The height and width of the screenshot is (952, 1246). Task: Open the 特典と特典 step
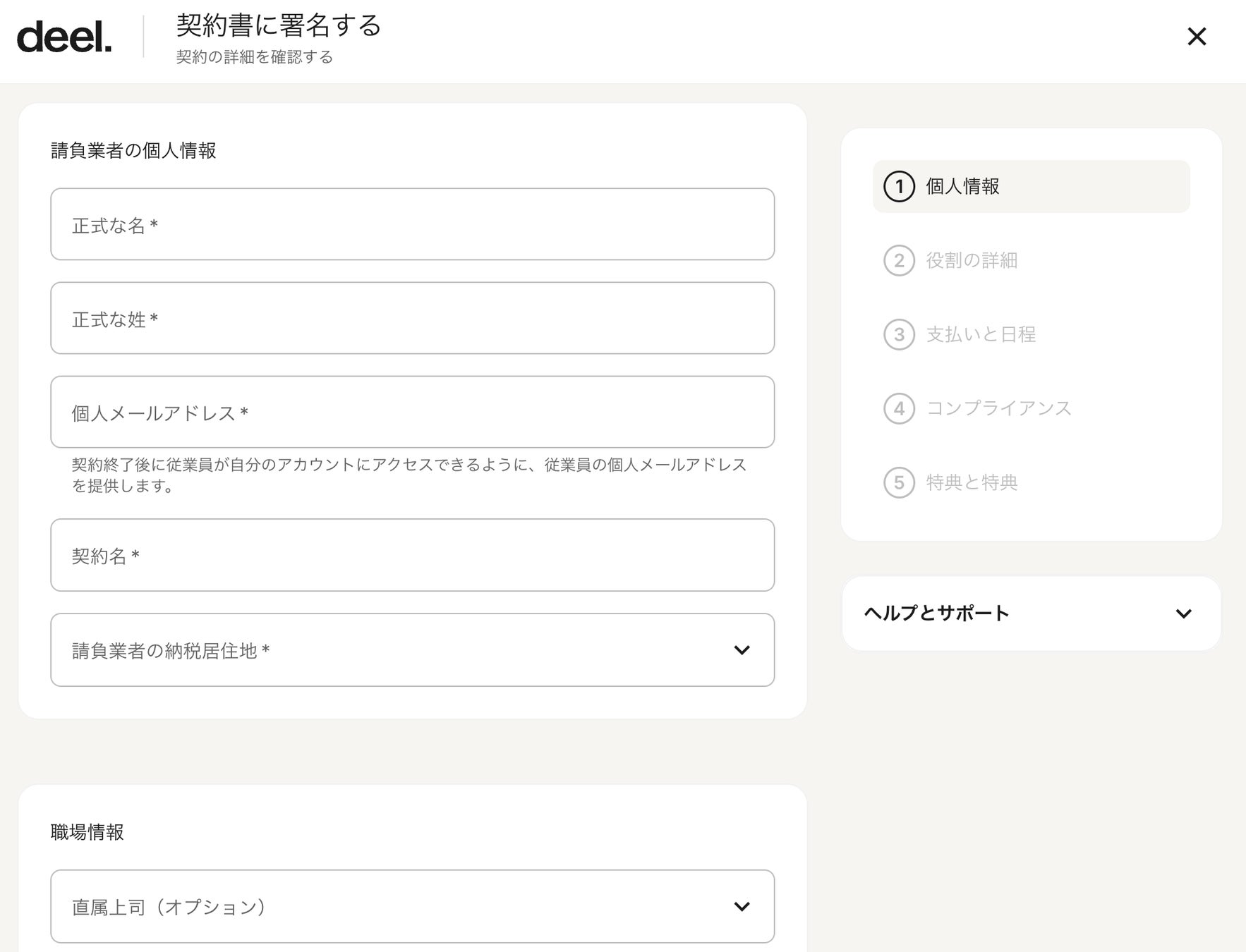tap(972, 483)
